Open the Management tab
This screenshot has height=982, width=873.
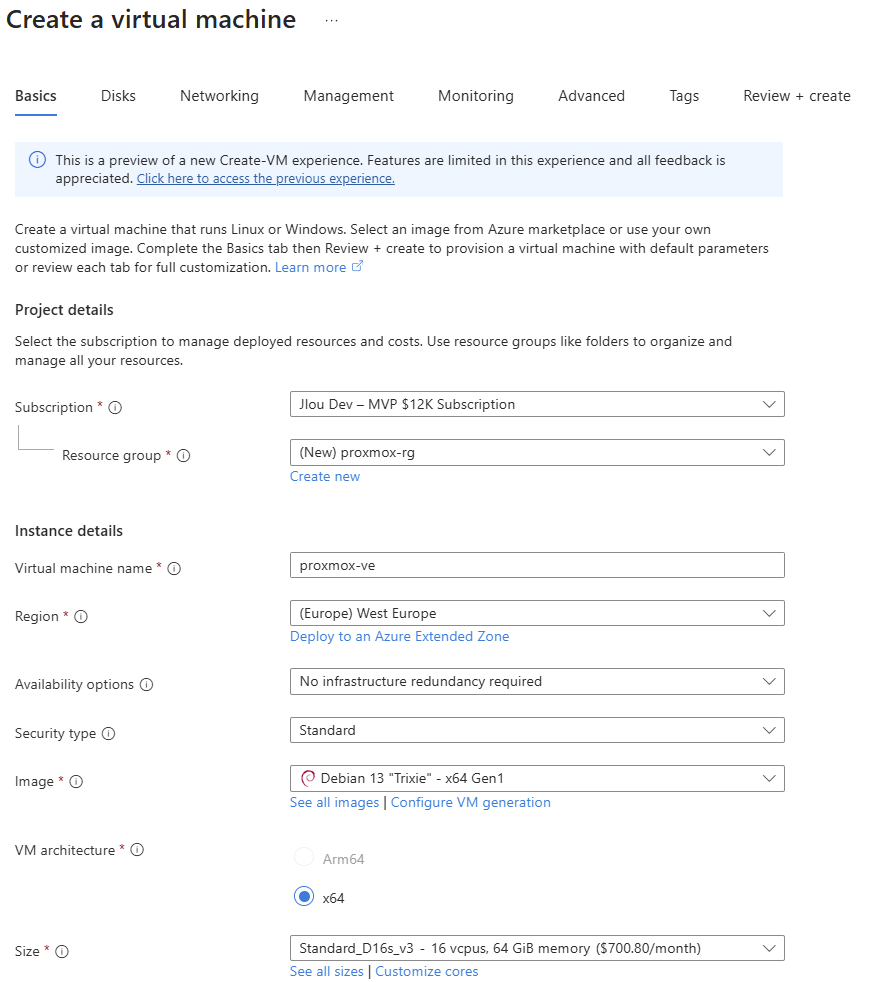(x=349, y=96)
